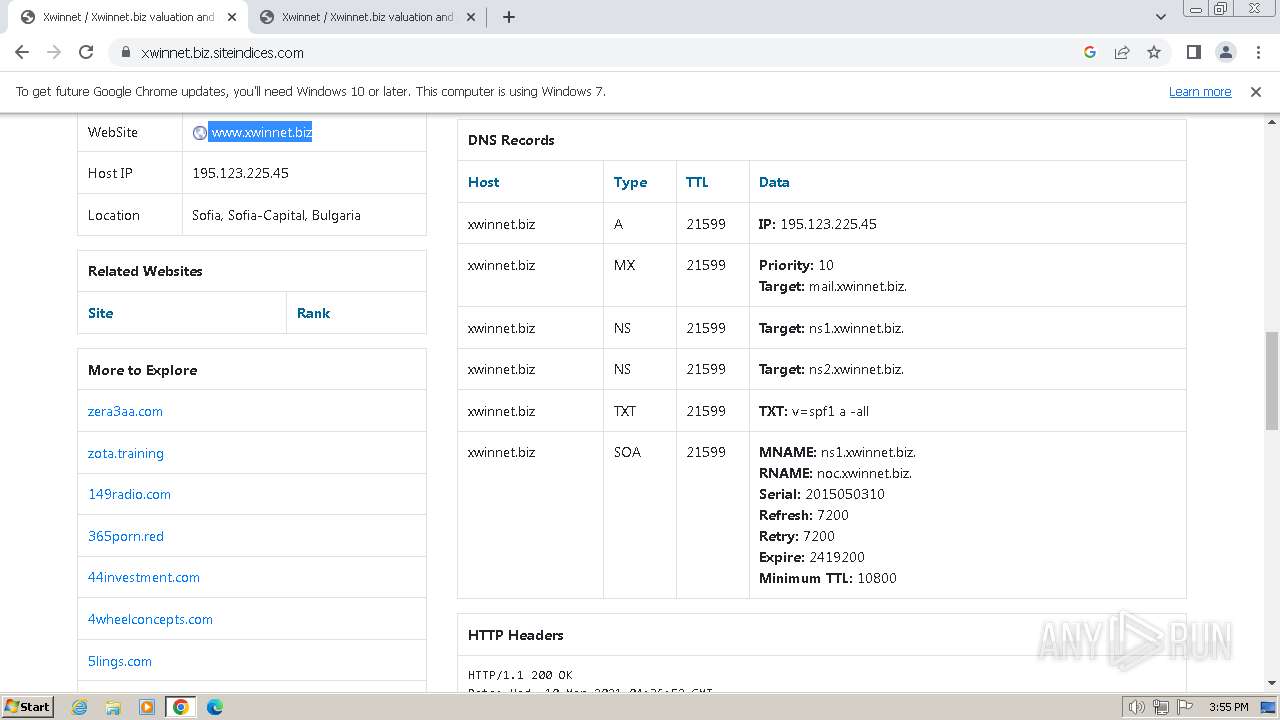Select NS target ns1.xwinnet.biz.
The height and width of the screenshot is (720, 1280).
856,328
